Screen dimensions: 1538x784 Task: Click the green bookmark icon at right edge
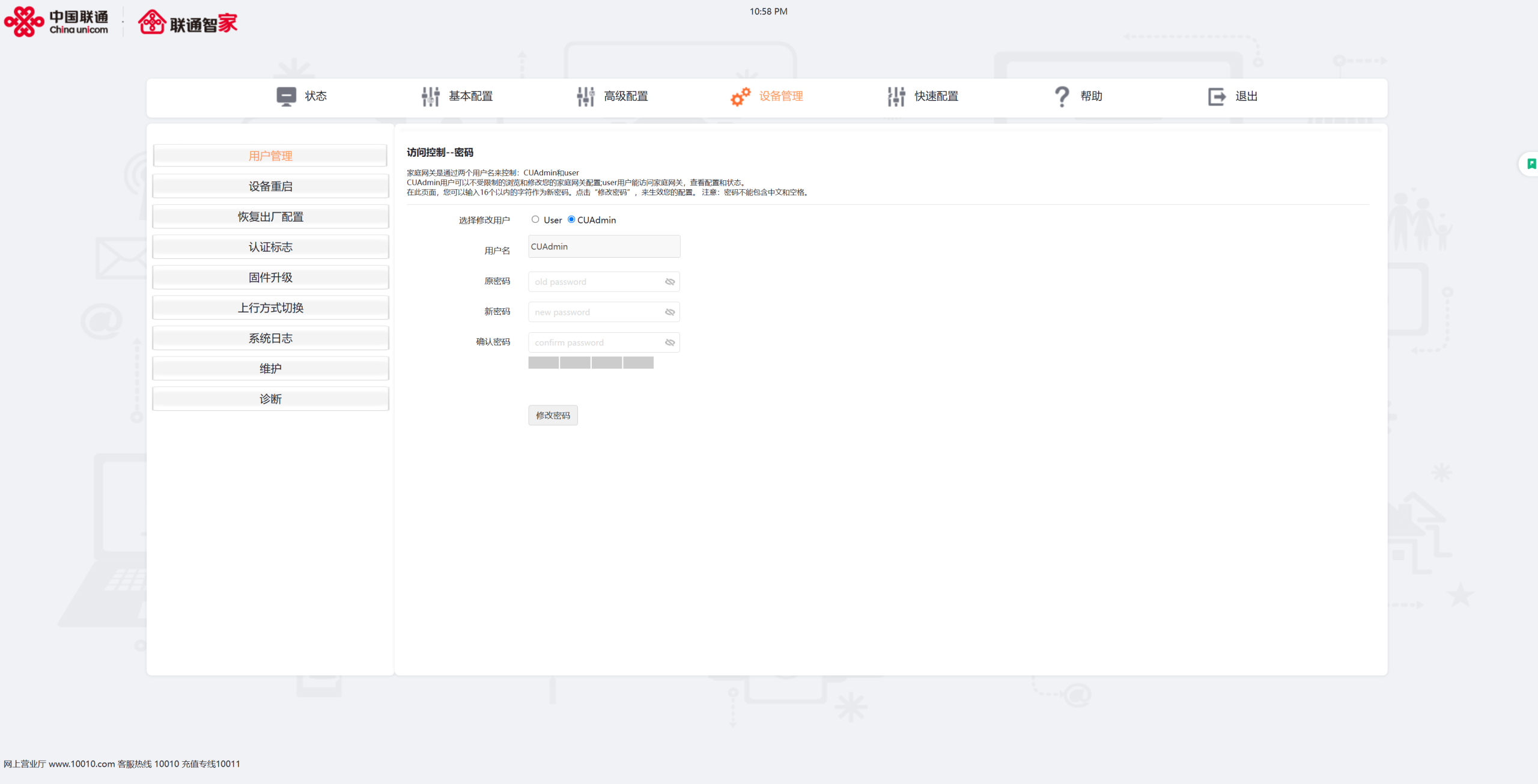pos(1531,163)
